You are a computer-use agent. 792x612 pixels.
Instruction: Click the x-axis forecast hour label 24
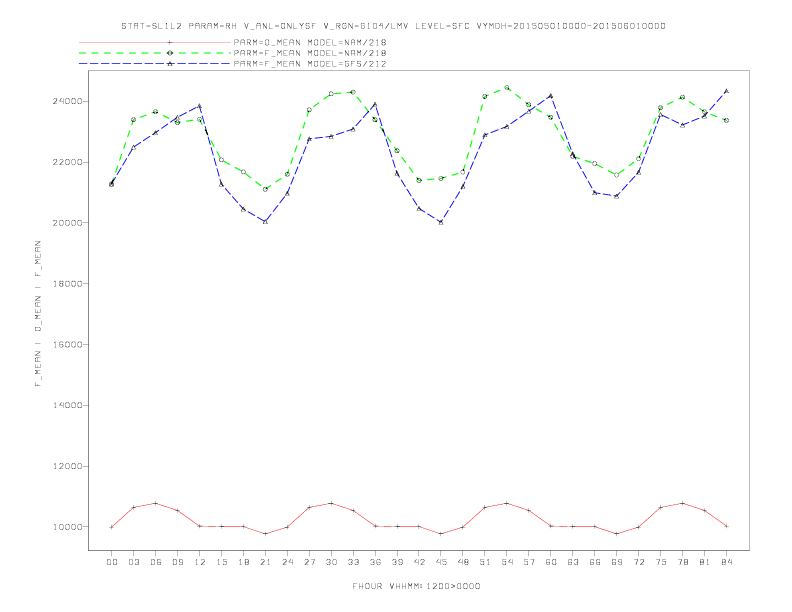(x=287, y=562)
